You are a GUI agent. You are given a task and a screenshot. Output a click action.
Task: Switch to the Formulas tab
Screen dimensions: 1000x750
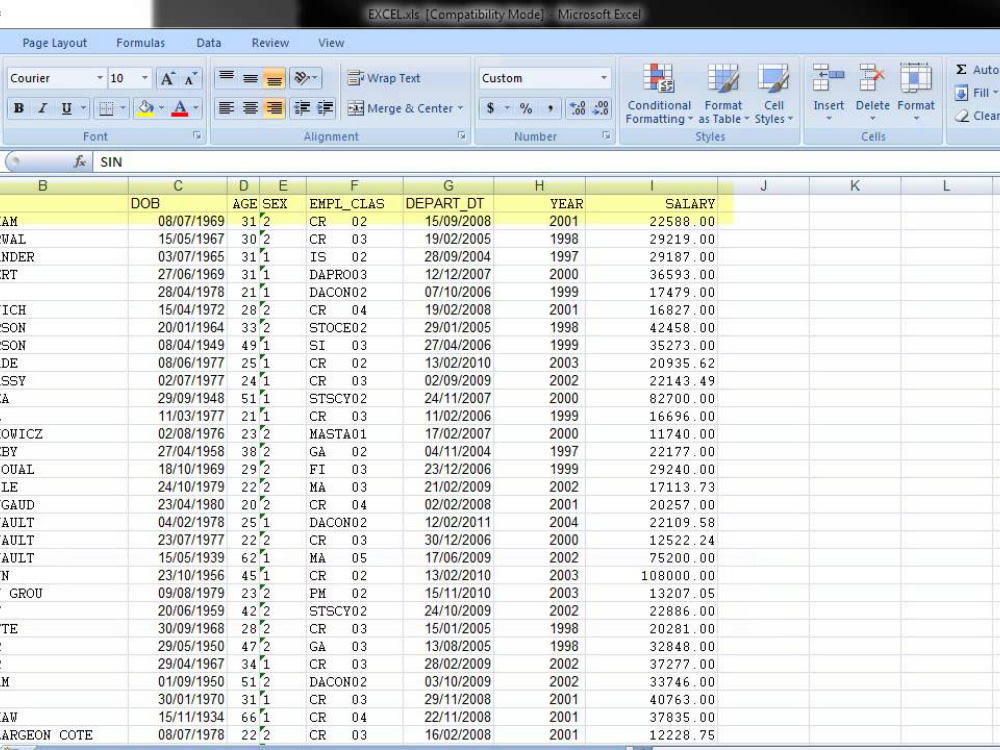(140, 43)
